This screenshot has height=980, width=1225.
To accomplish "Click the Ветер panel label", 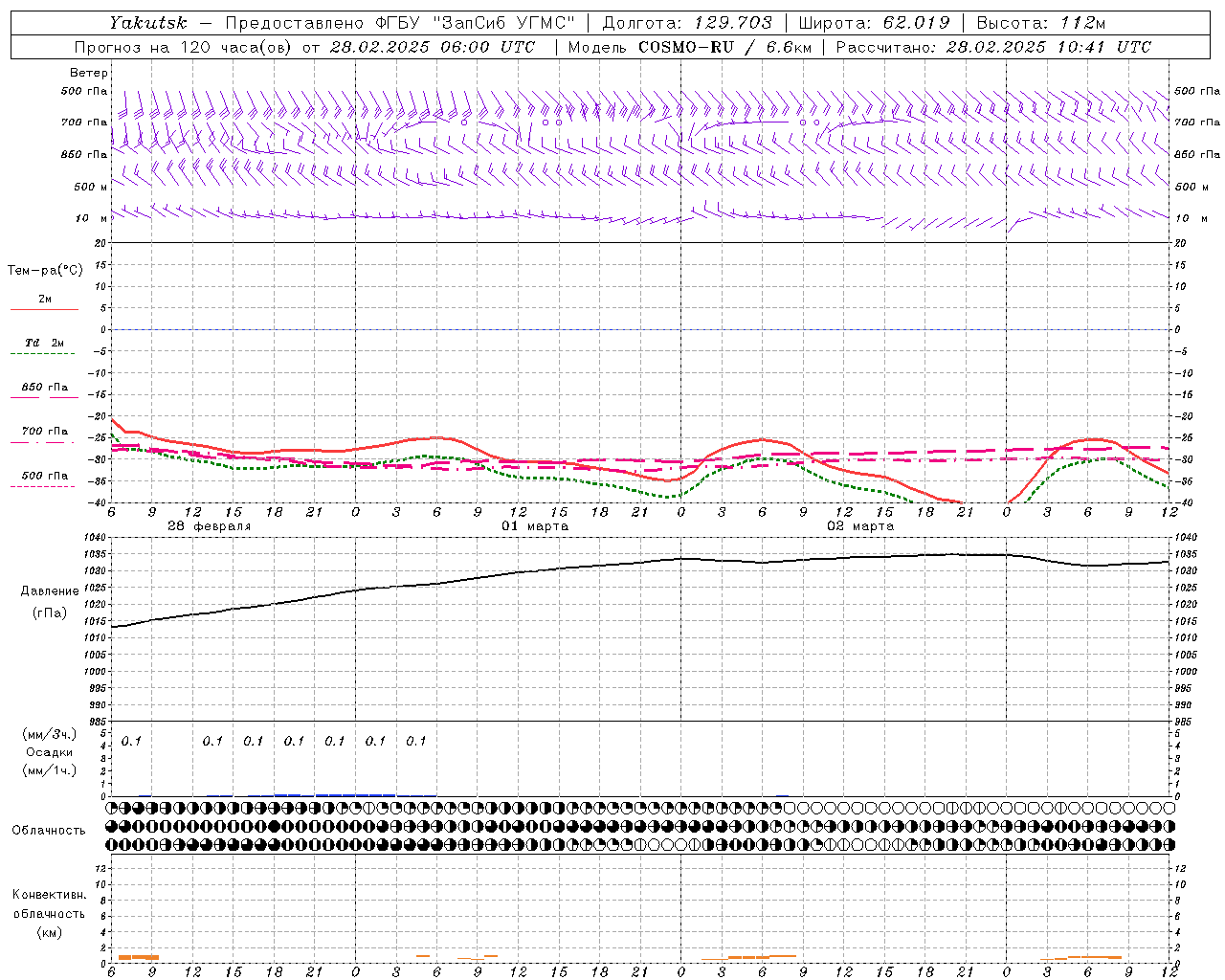I will 89,73.
